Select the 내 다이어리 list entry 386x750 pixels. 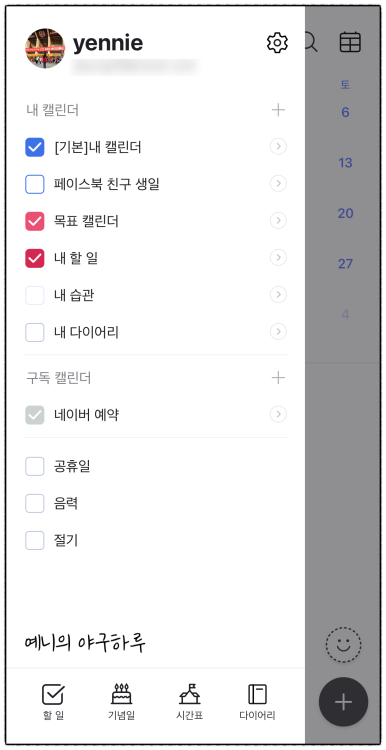coord(155,332)
